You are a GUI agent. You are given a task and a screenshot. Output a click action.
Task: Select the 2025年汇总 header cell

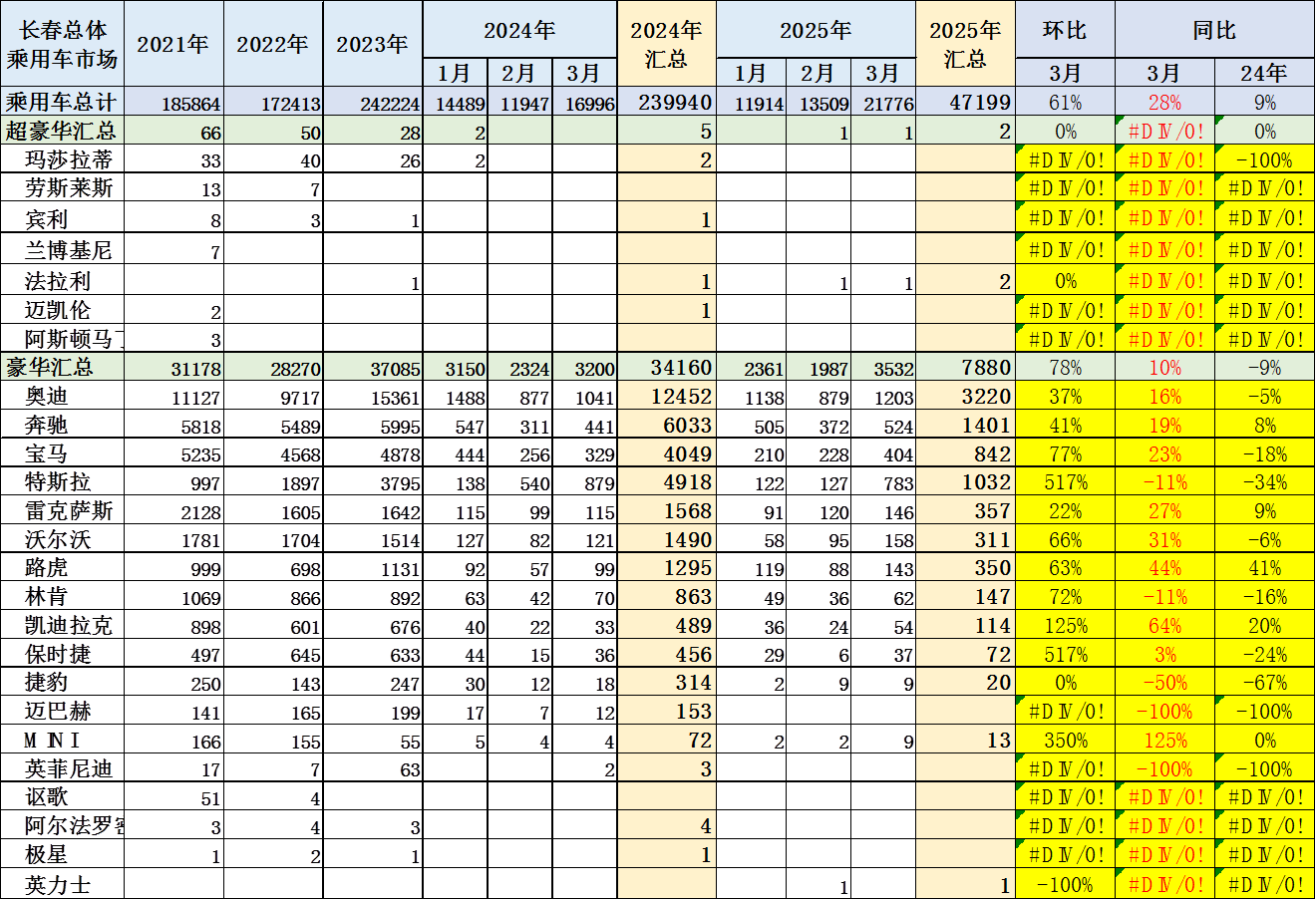[965, 44]
